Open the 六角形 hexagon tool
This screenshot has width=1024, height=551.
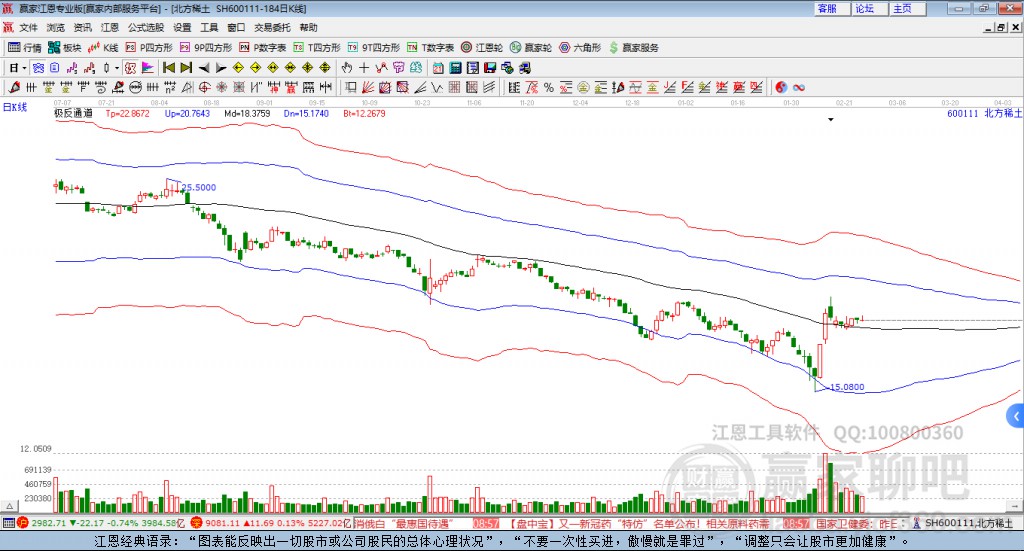(x=580, y=48)
